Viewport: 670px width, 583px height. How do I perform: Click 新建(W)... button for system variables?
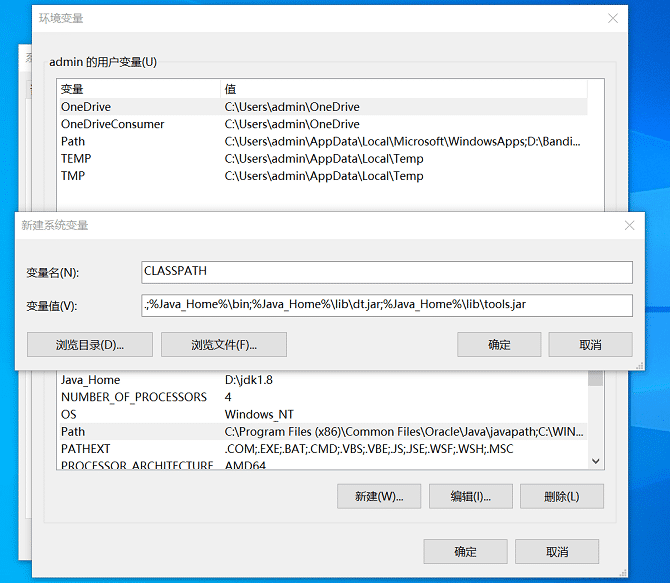(379, 496)
